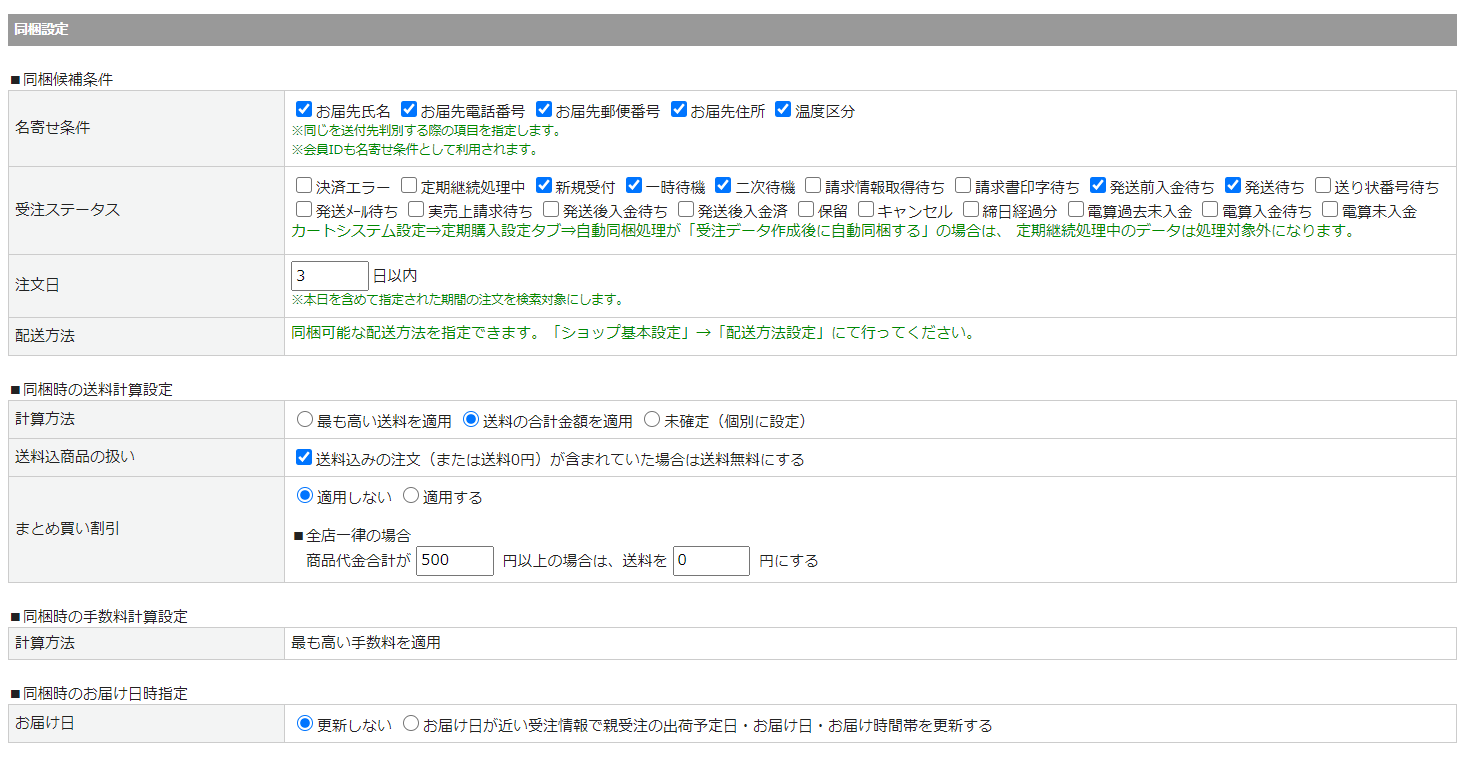This screenshot has width=1461, height=763.
Task: Click the 送料 yen input field
Action: (x=711, y=561)
